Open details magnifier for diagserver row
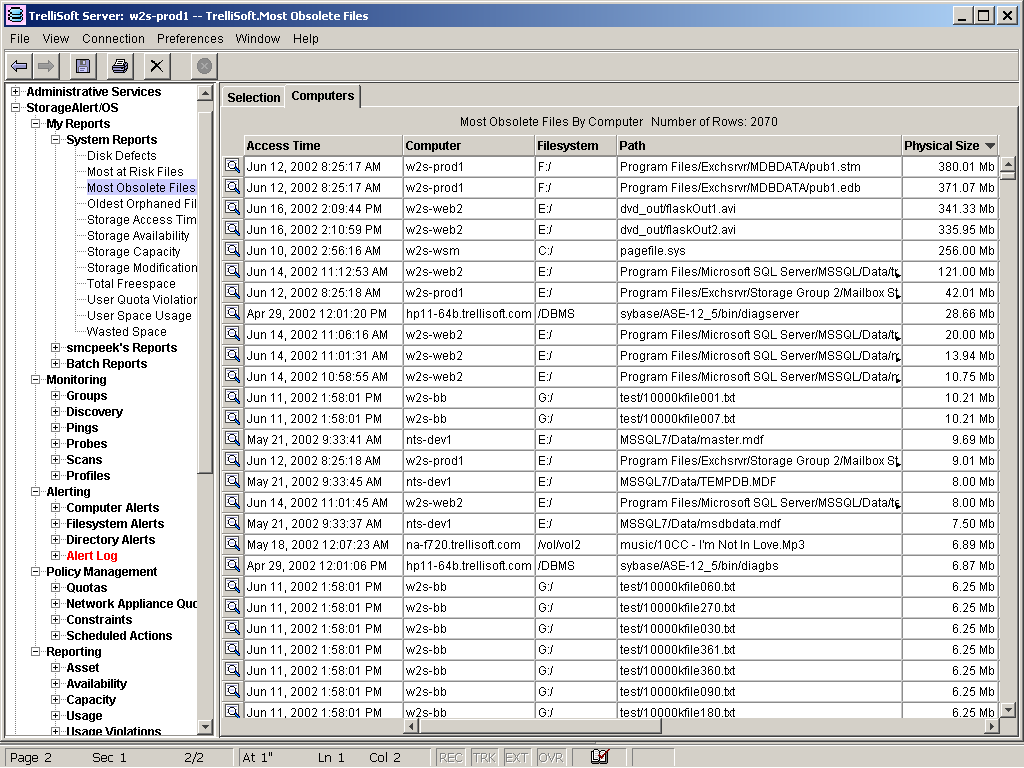Image resolution: width=1024 pixels, height=768 pixels. point(232,313)
